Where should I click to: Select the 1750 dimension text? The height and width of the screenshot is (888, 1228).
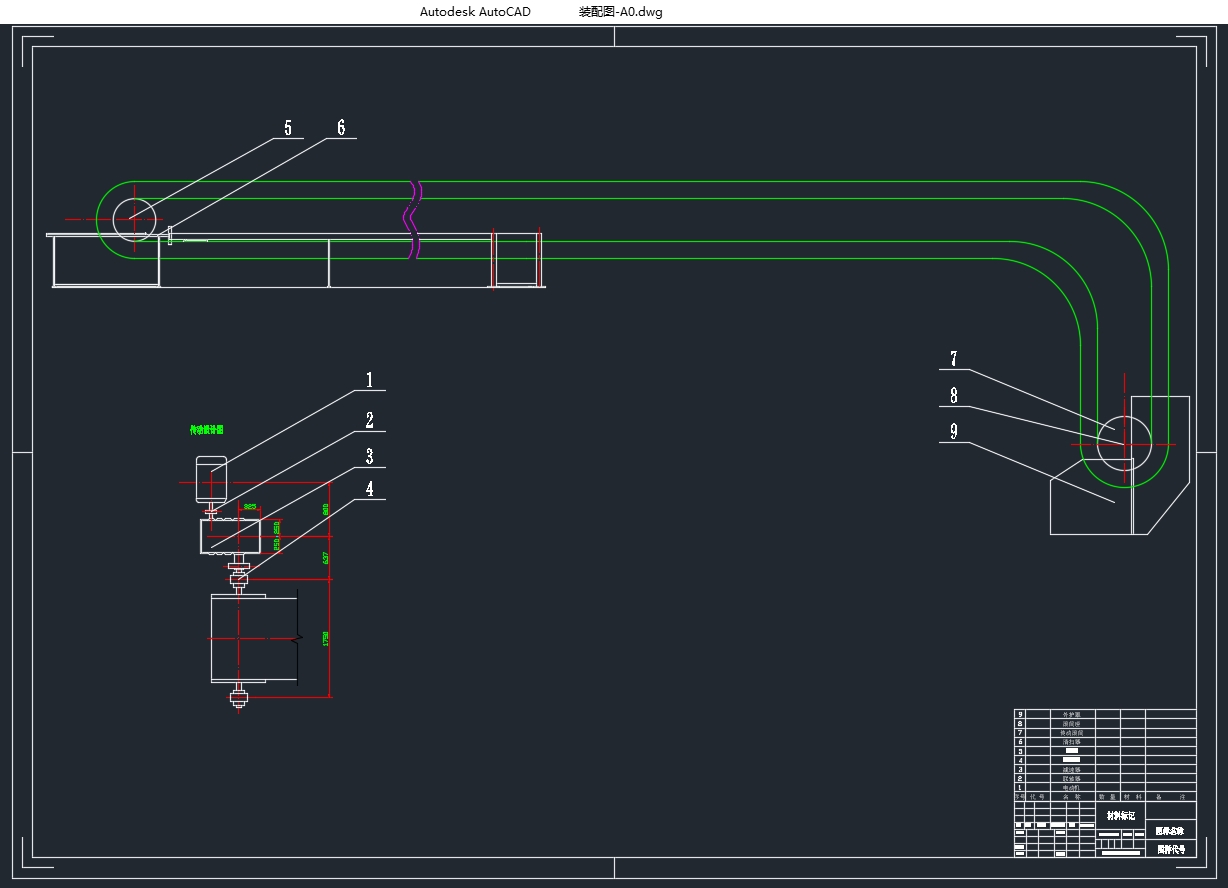326,638
